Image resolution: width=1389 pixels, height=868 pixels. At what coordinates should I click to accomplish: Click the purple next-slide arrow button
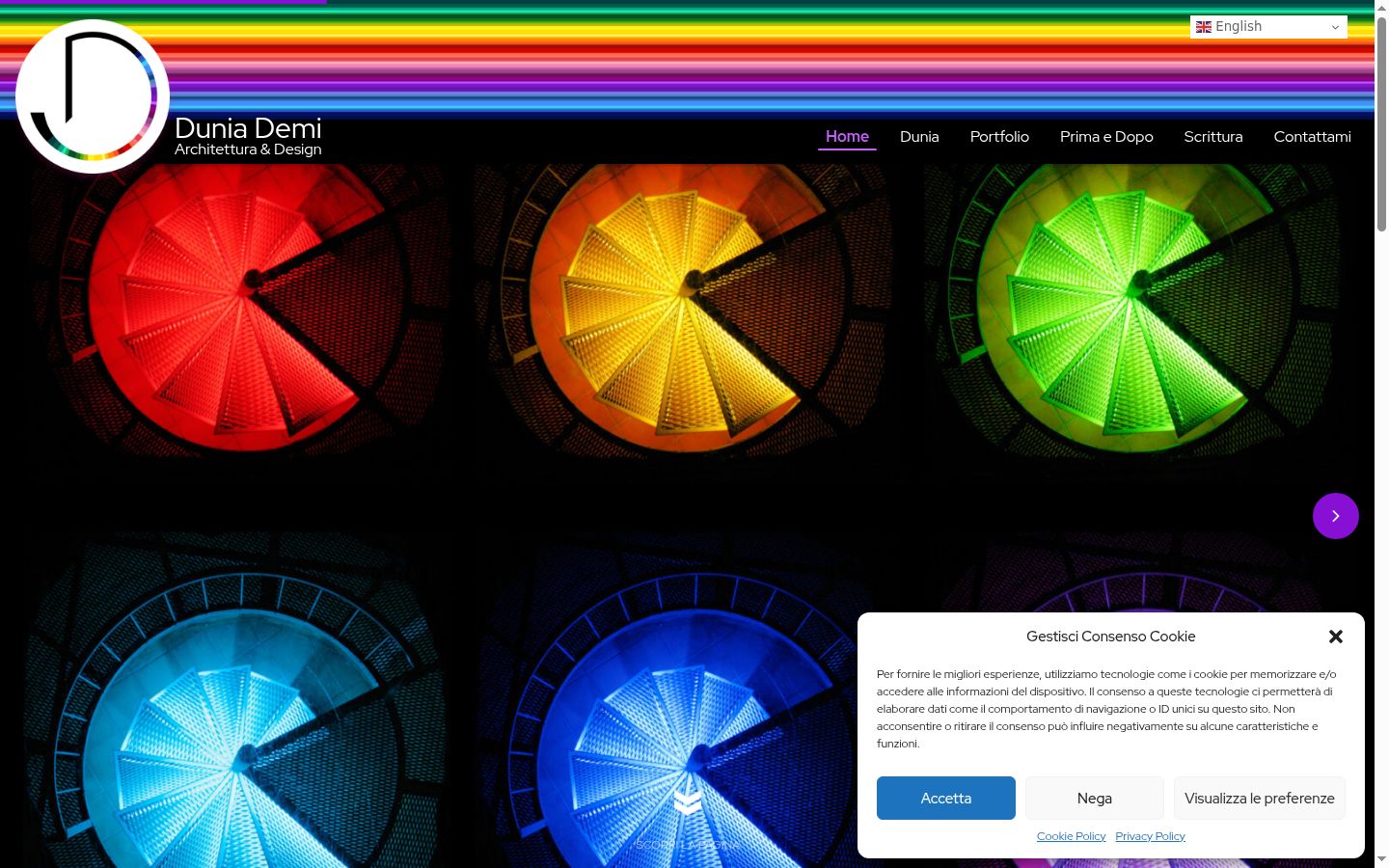(x=1335, y=516)
